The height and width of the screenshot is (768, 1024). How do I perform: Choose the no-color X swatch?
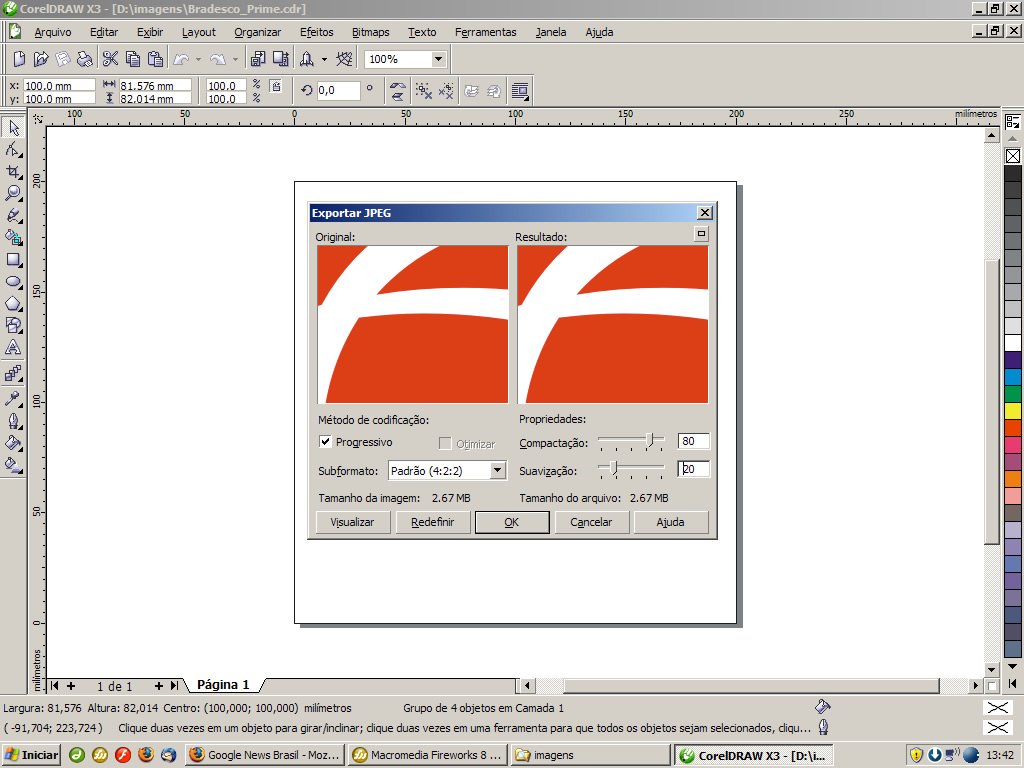(1013, 156)
